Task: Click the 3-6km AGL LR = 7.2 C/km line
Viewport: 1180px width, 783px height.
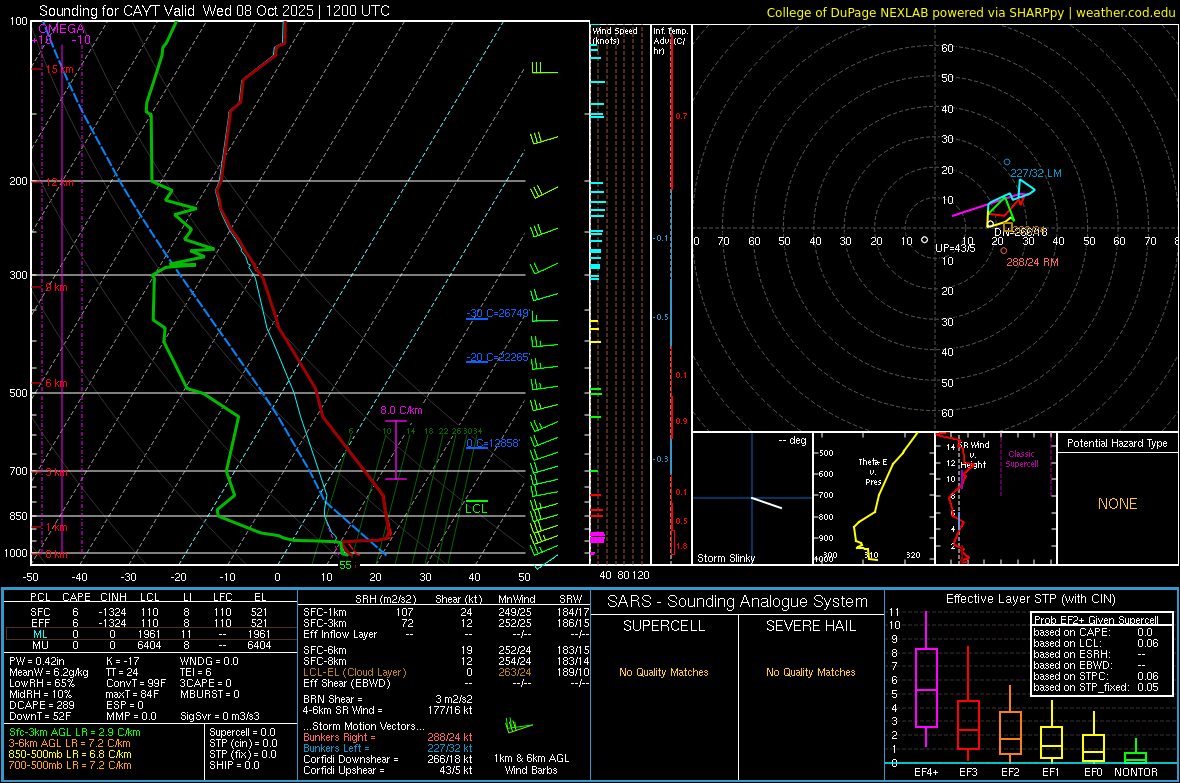Action: click(x=69, y=743)
